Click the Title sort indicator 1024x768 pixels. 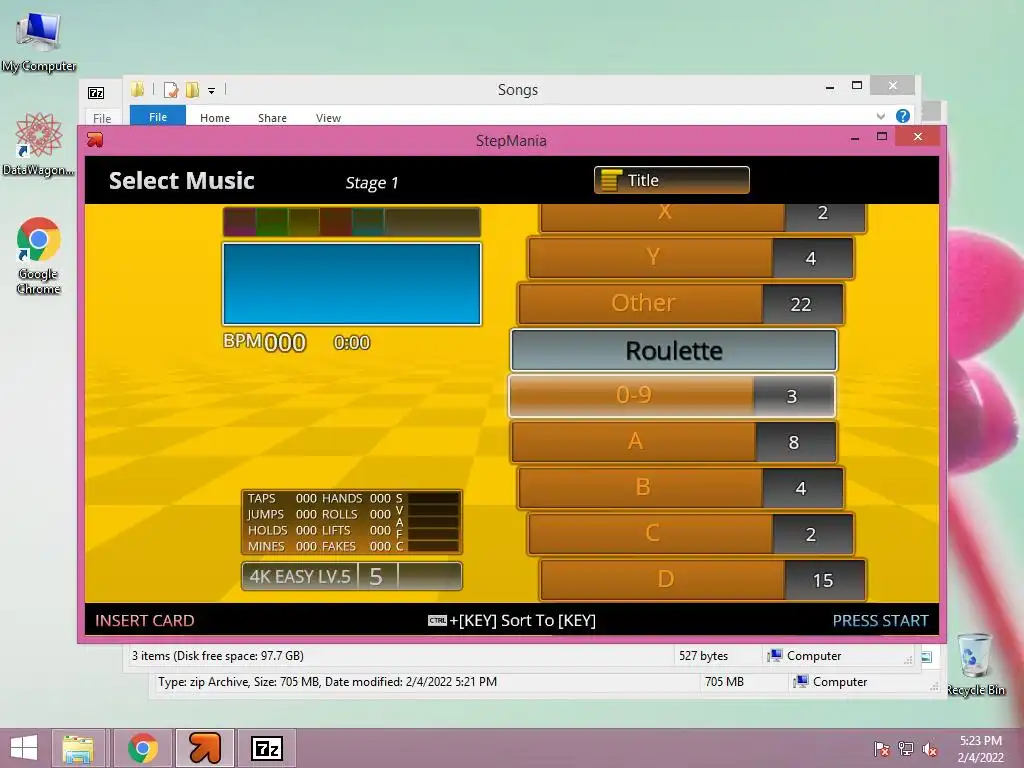click(671, 180)
